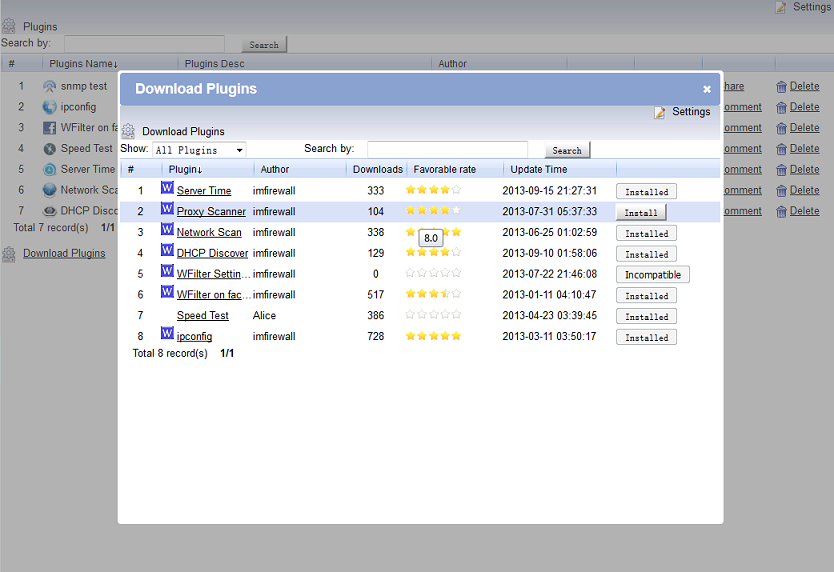Image resolution: width=834 pixels, height=572 pixels.
Task: Click the Installed button for ipconfig
Action: click(646, 337)
